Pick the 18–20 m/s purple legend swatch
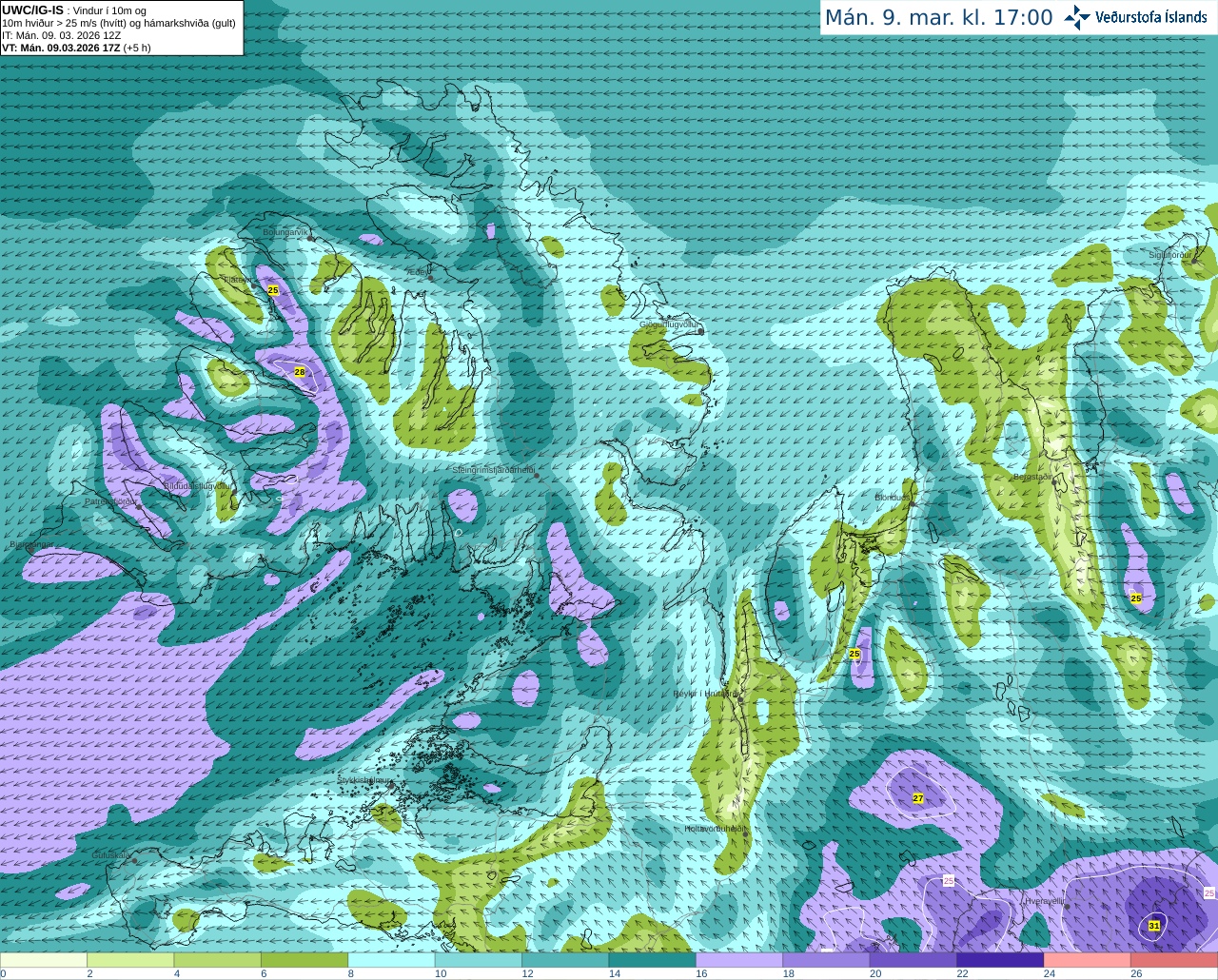Screen dimensions: 1218x980 point(826,960)
